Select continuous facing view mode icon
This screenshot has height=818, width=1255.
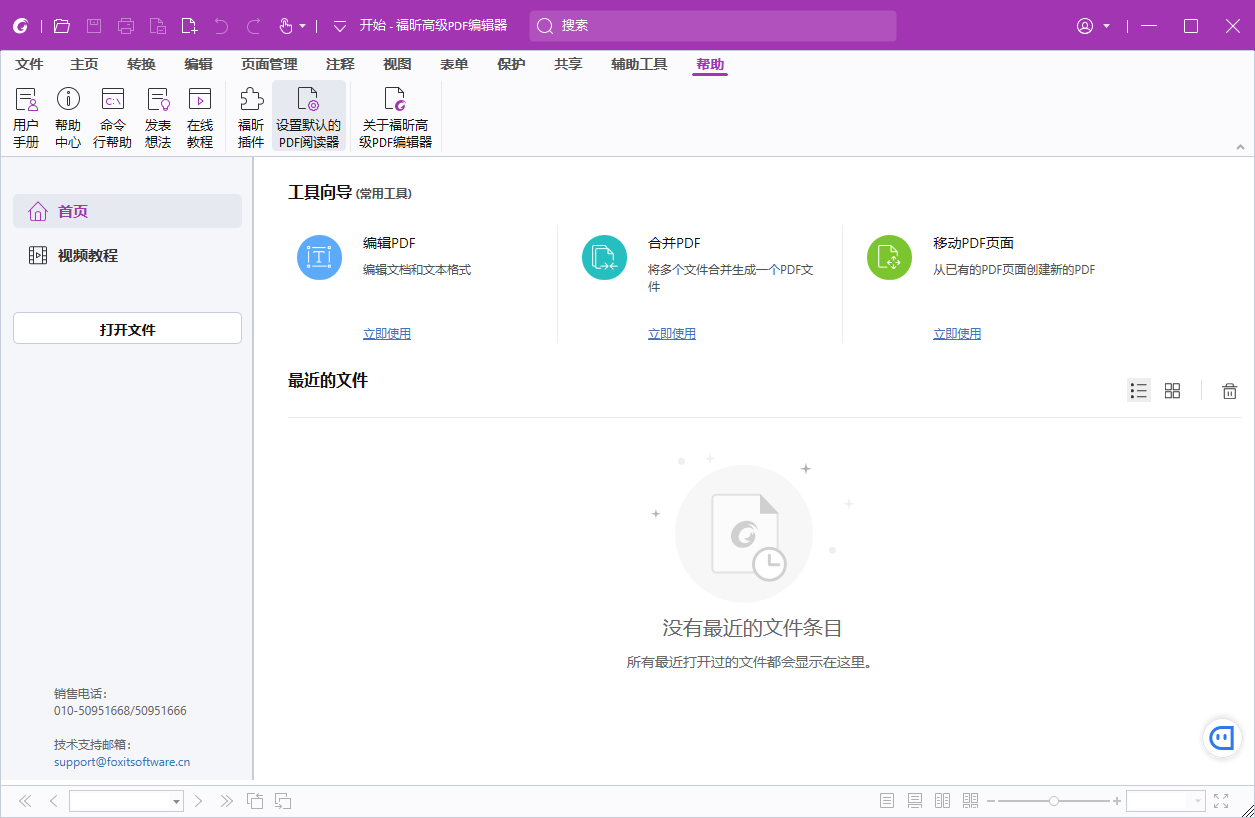[x=970, y=801]
